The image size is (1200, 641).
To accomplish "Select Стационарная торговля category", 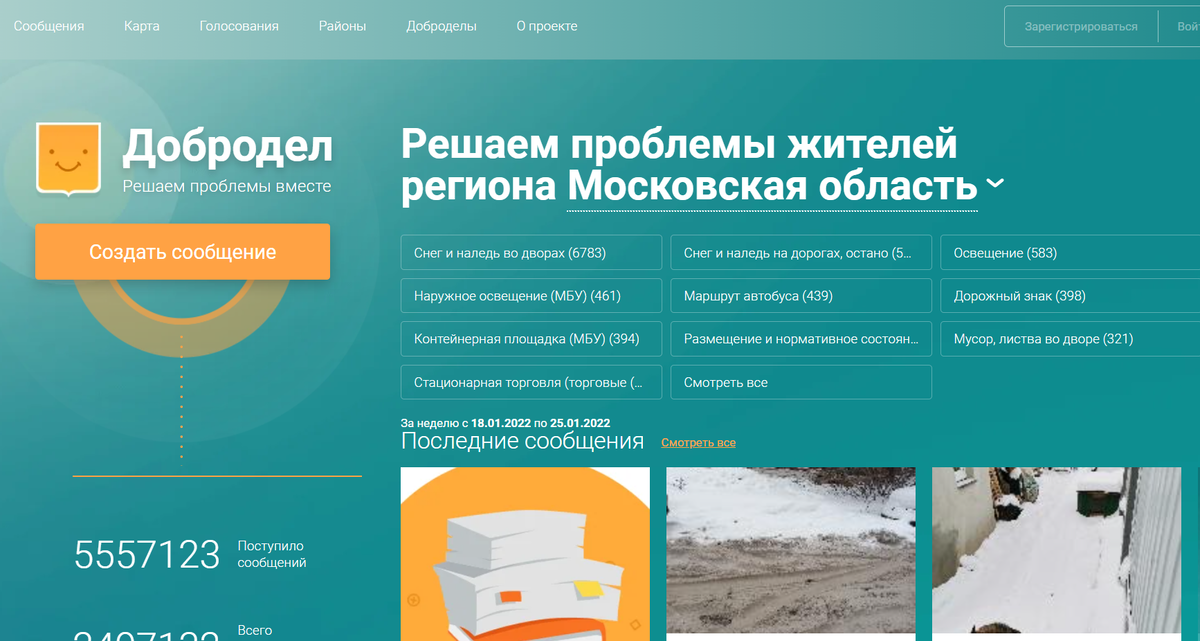I will click(531, 382).
